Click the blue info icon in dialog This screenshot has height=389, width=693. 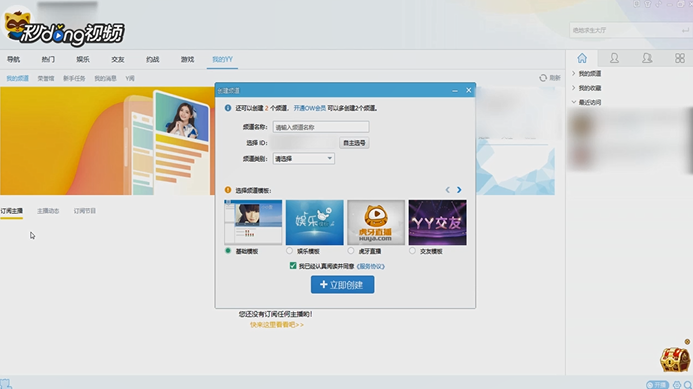click(228, 108)
